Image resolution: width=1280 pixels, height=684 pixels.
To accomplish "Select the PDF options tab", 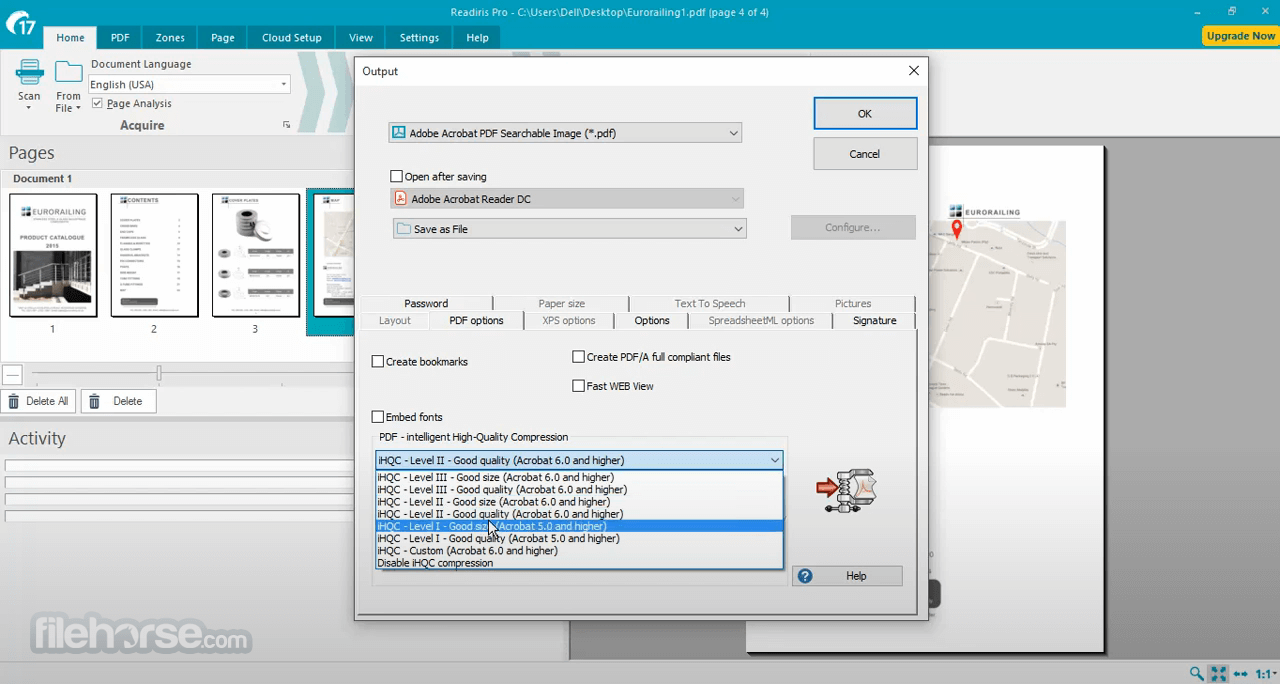I will point(476,320).
